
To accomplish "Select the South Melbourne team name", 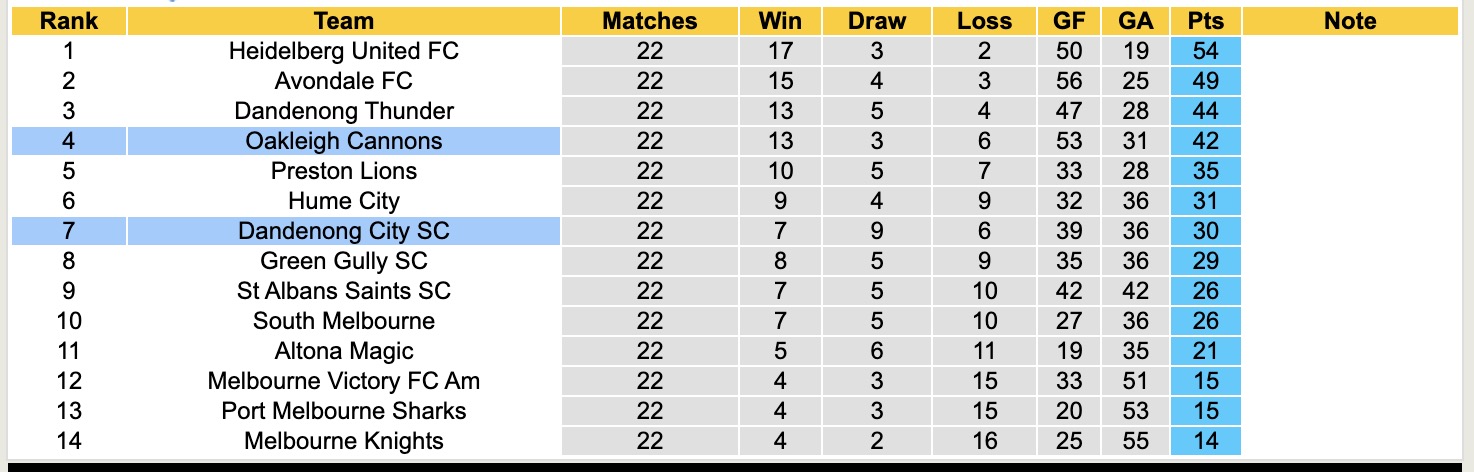I will coord(343,321).
